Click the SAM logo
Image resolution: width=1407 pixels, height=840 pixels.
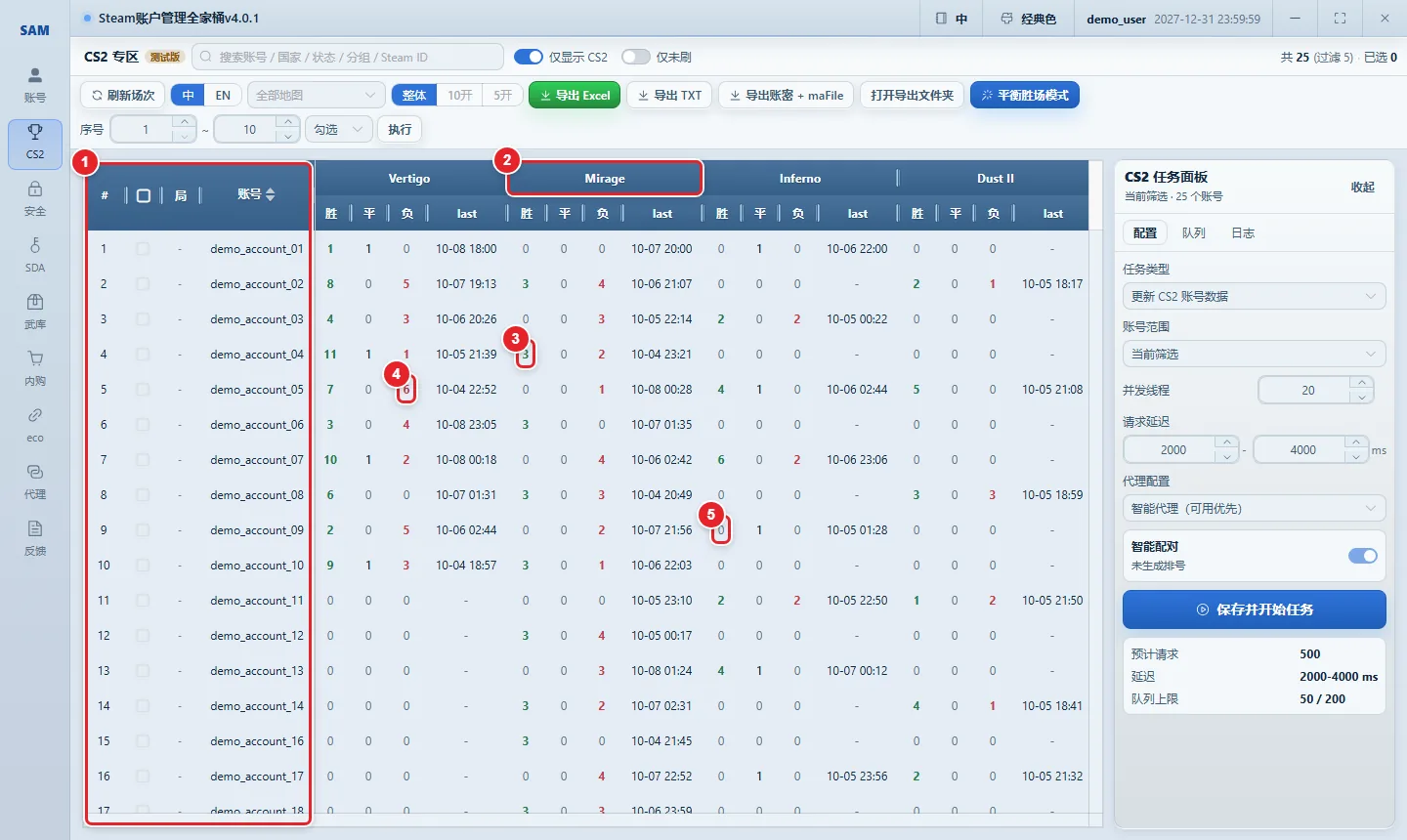pyautogui.click(x=34, y=30)
